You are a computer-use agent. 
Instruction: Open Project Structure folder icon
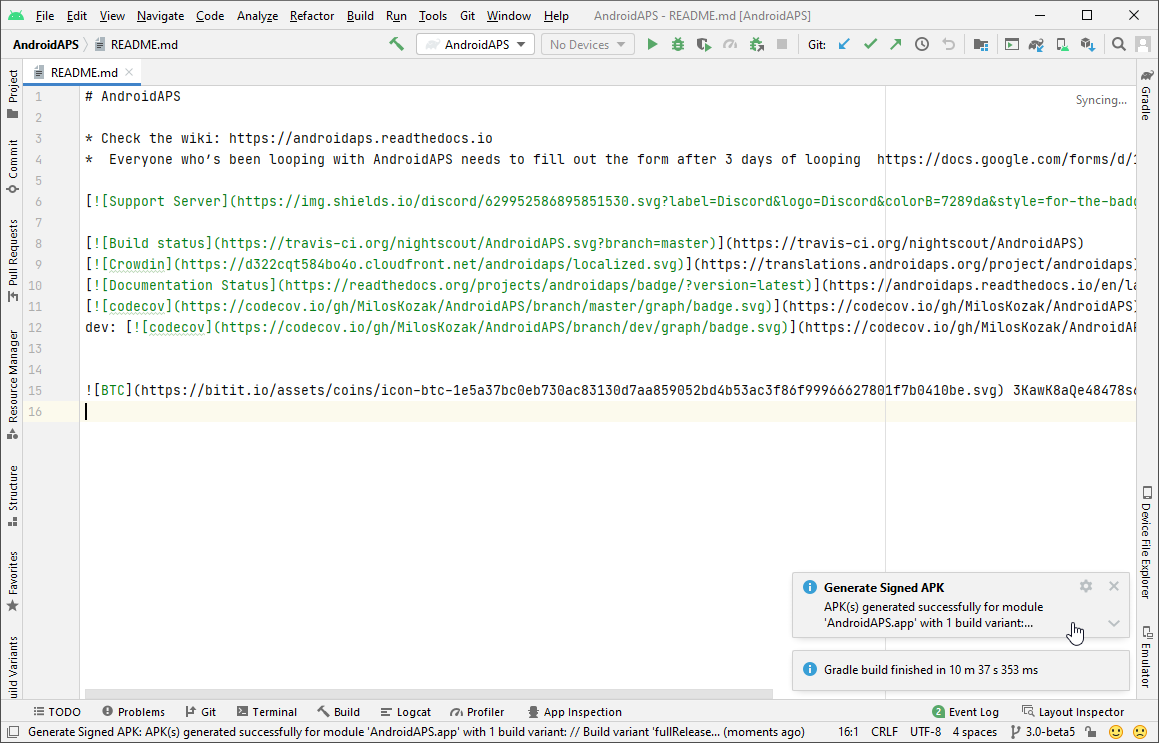coord(981,44)
